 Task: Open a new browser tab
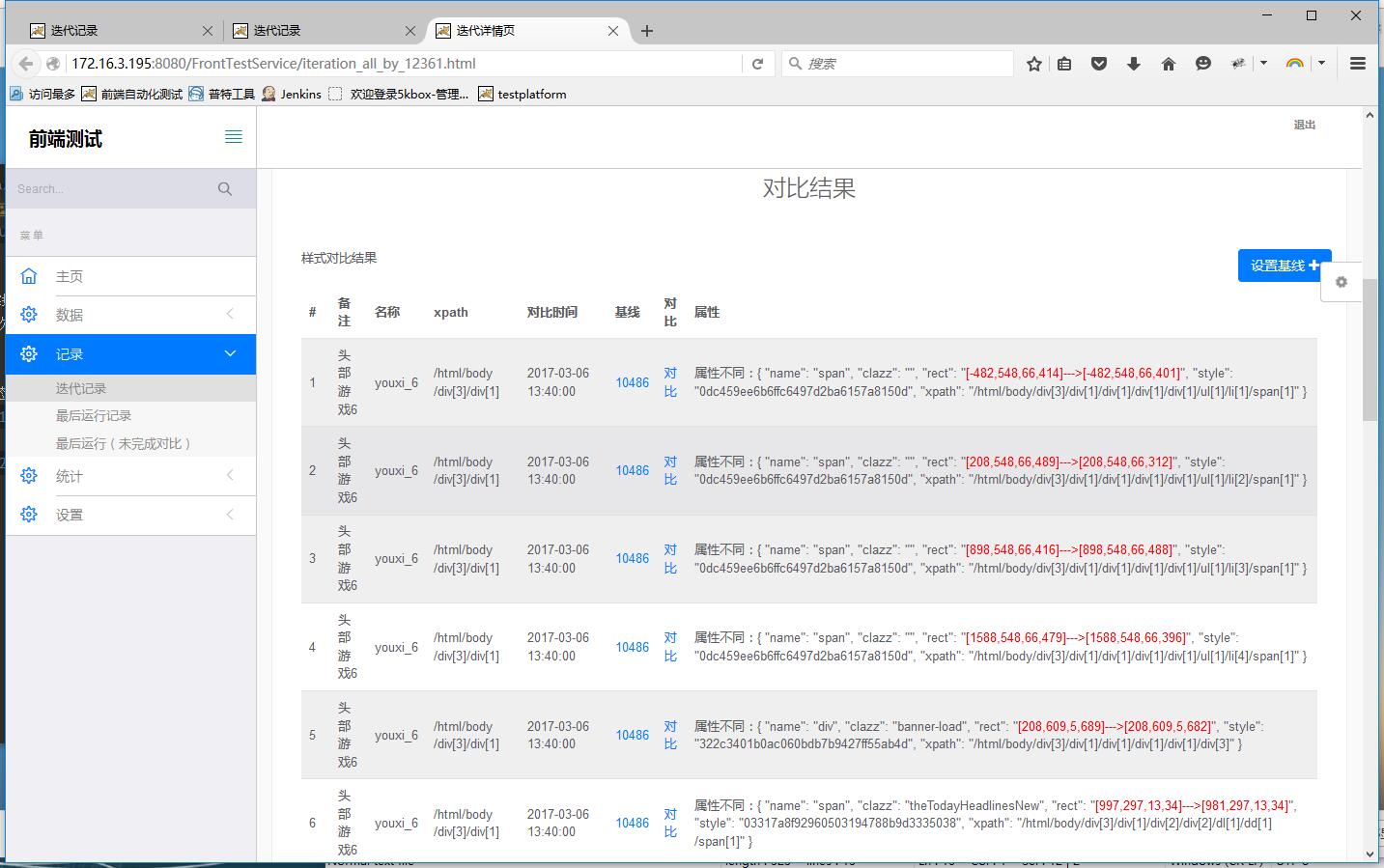click(x=647, y=31)
